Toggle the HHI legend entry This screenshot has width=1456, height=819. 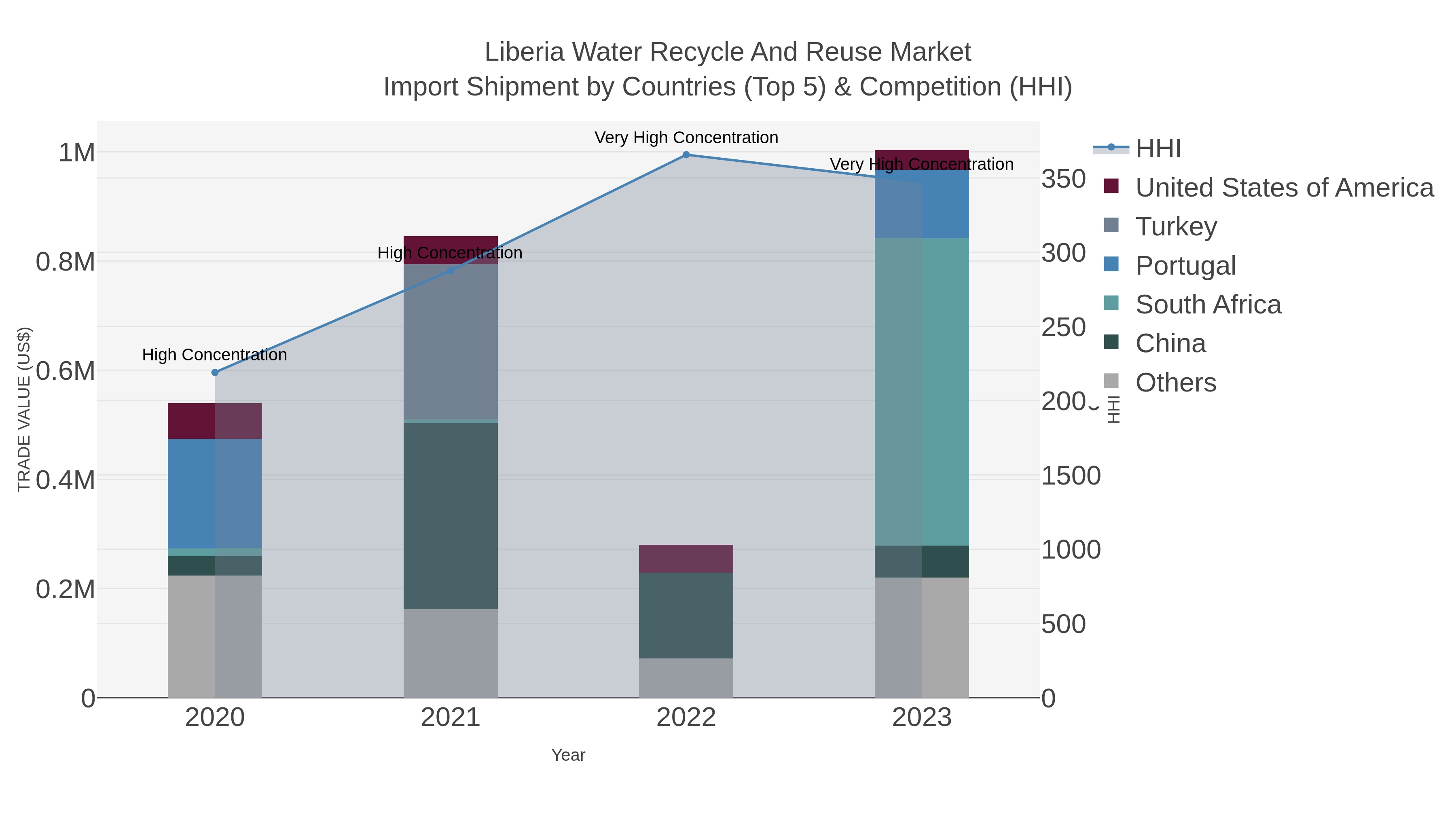click(x=1137, y=149)
